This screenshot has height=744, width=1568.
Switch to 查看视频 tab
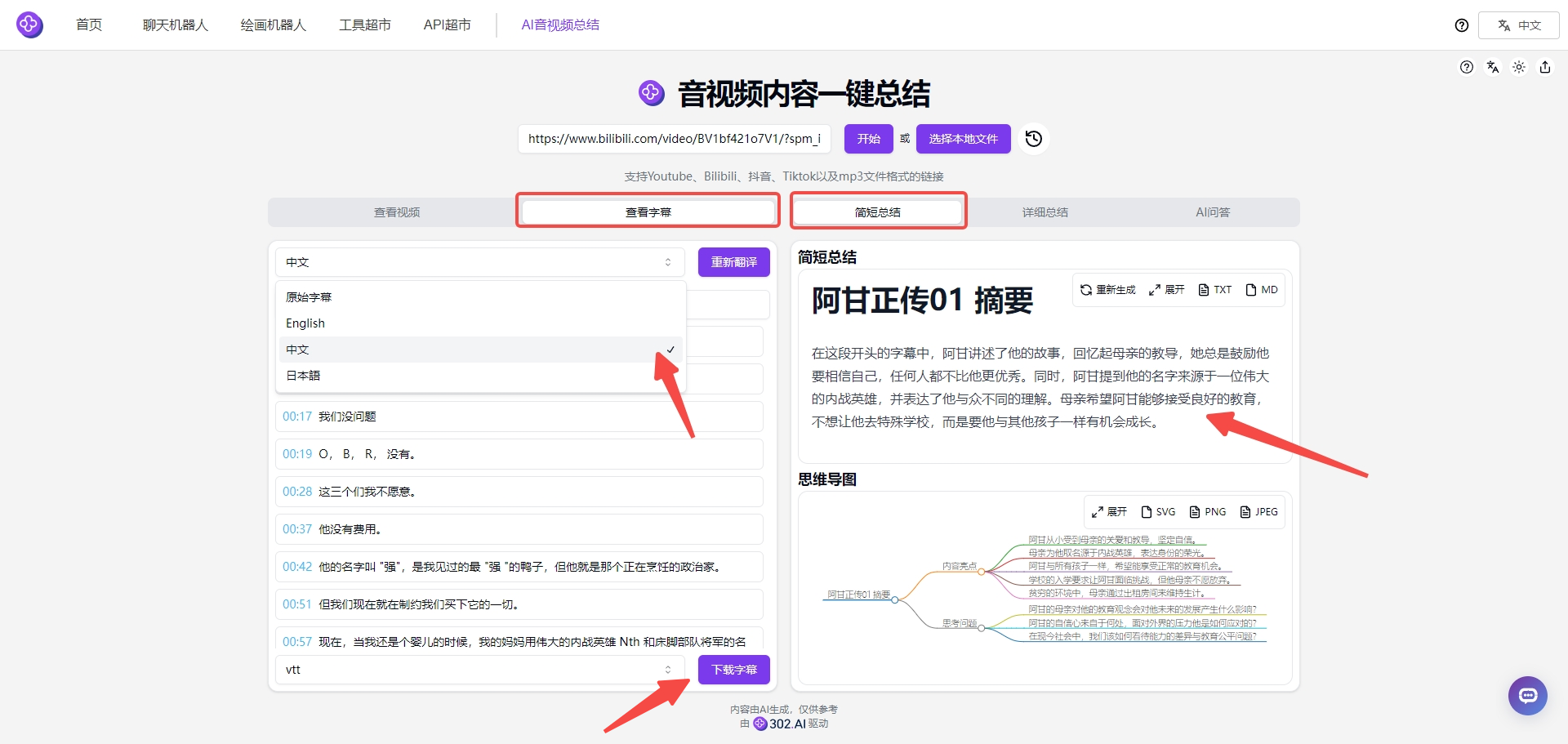click(397, 212)
